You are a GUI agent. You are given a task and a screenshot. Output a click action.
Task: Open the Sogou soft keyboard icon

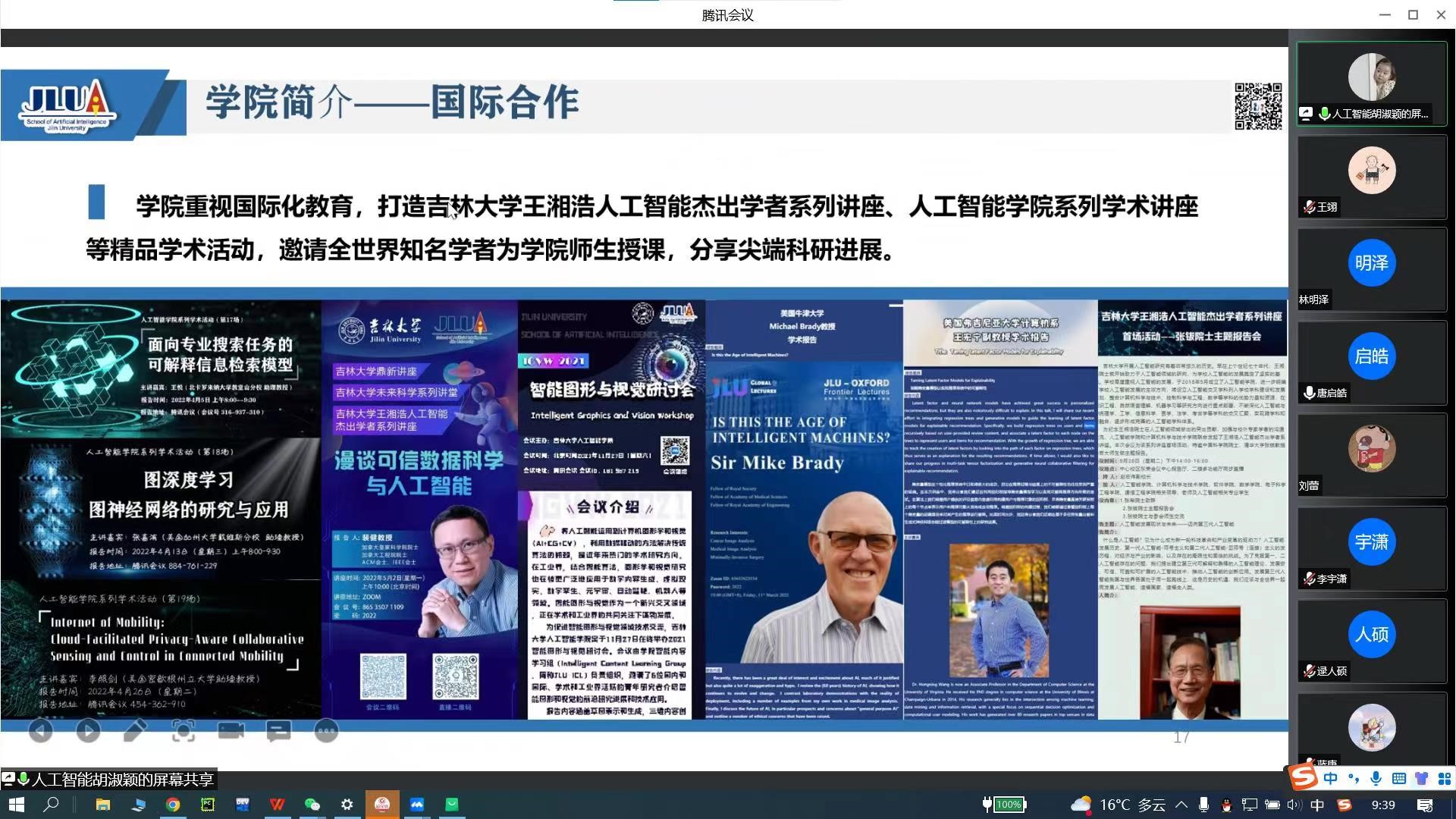point(1399,779)
